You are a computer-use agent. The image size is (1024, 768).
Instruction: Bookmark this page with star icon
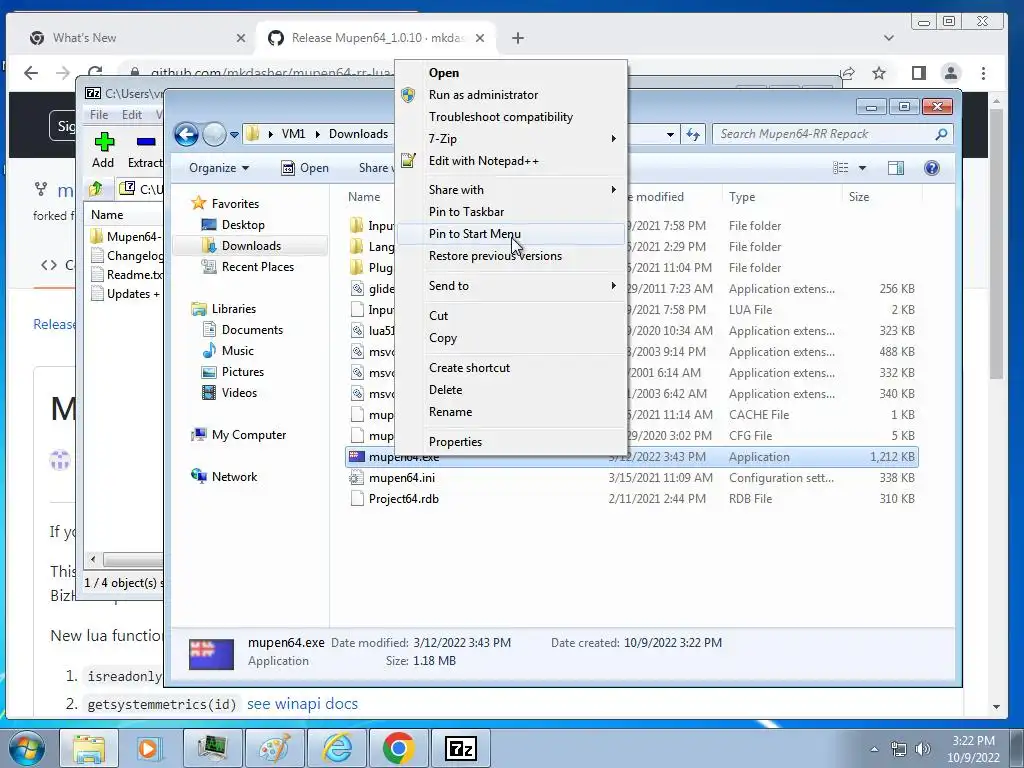[879, 73]
